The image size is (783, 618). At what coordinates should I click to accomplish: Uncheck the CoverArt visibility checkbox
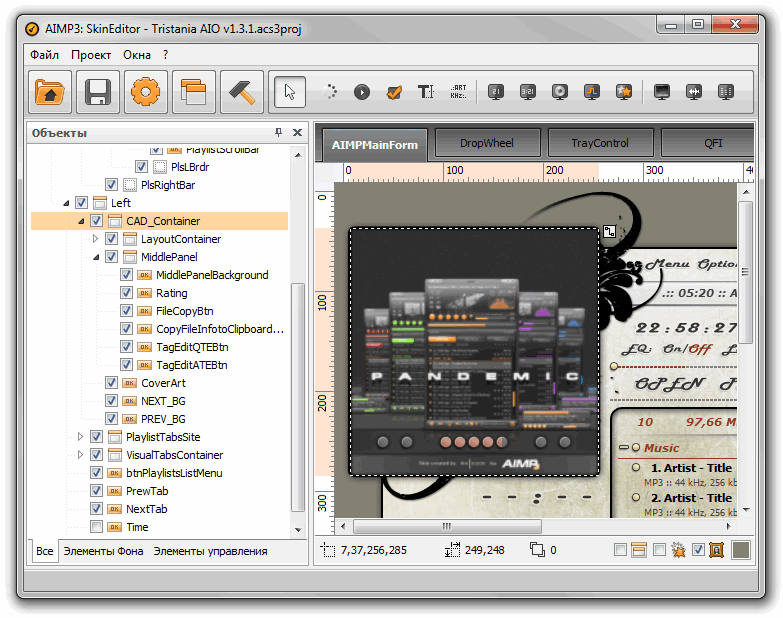click(111, 383)
